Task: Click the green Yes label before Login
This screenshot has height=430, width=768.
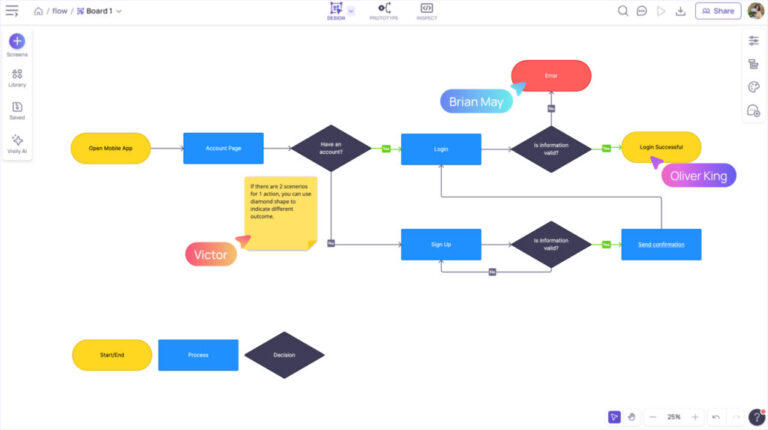Action: pyautogui.click(x=386, y=148)
